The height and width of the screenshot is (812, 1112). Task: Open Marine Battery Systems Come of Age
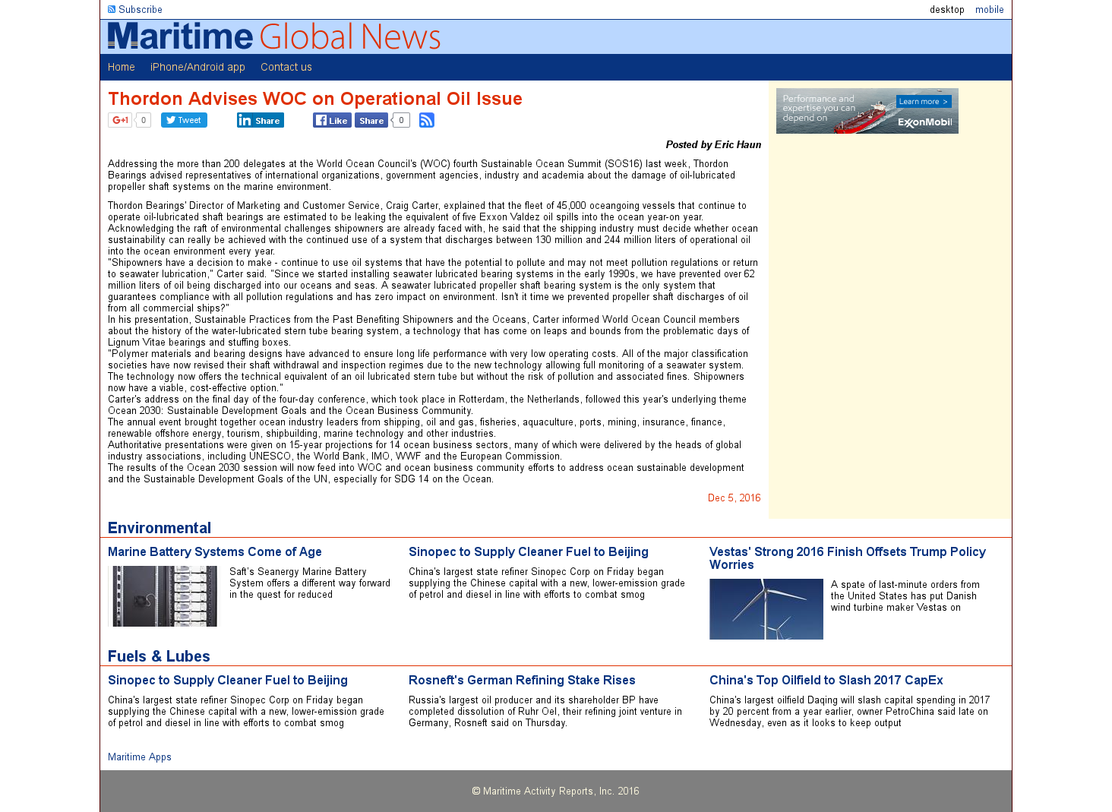pyautogui.click(x=215, y=552)
